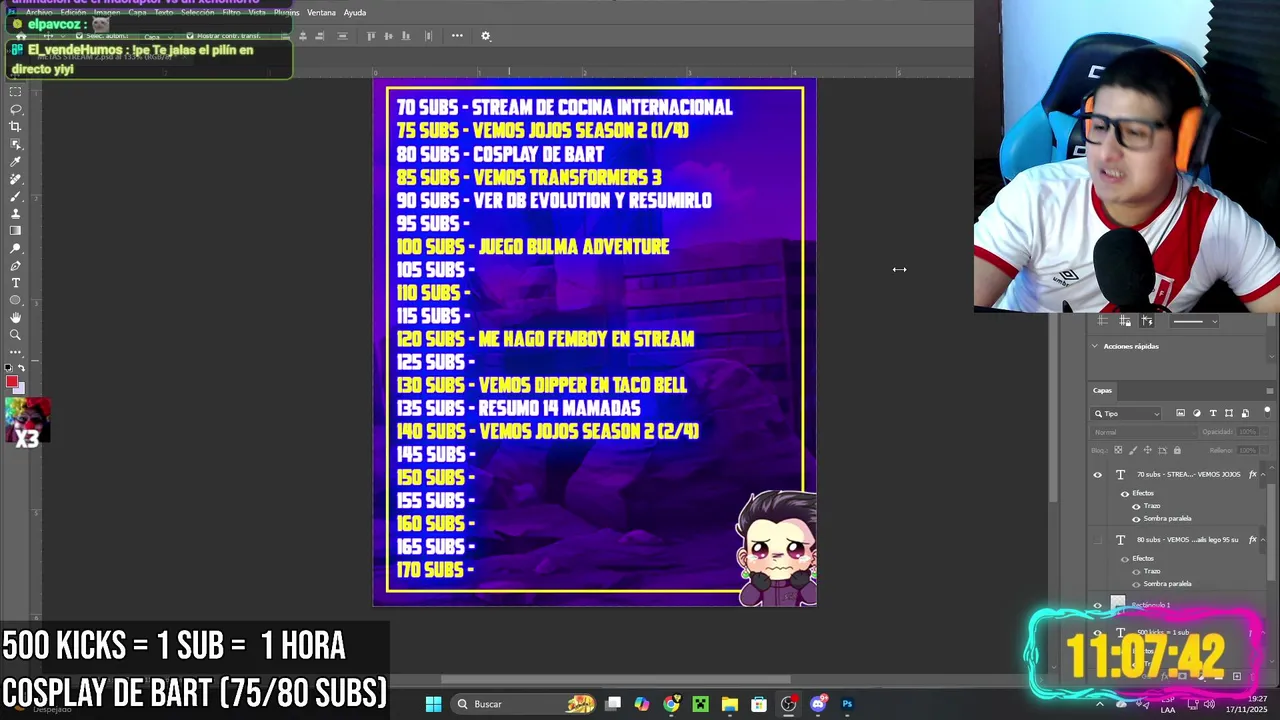Select the Eyedropper tool
This screenshot has width=1280, height=720.
pos(15,161)
